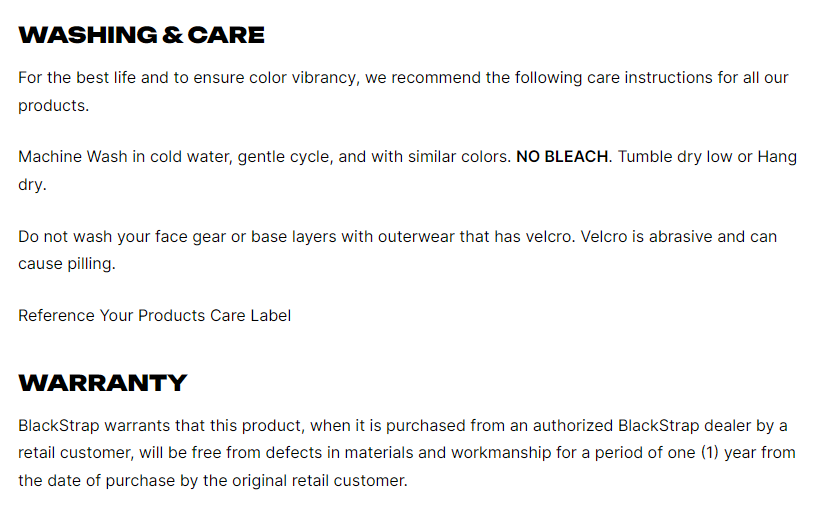Click the WARRANTY section heading
825x506 pixels.
tap(102, 383)
